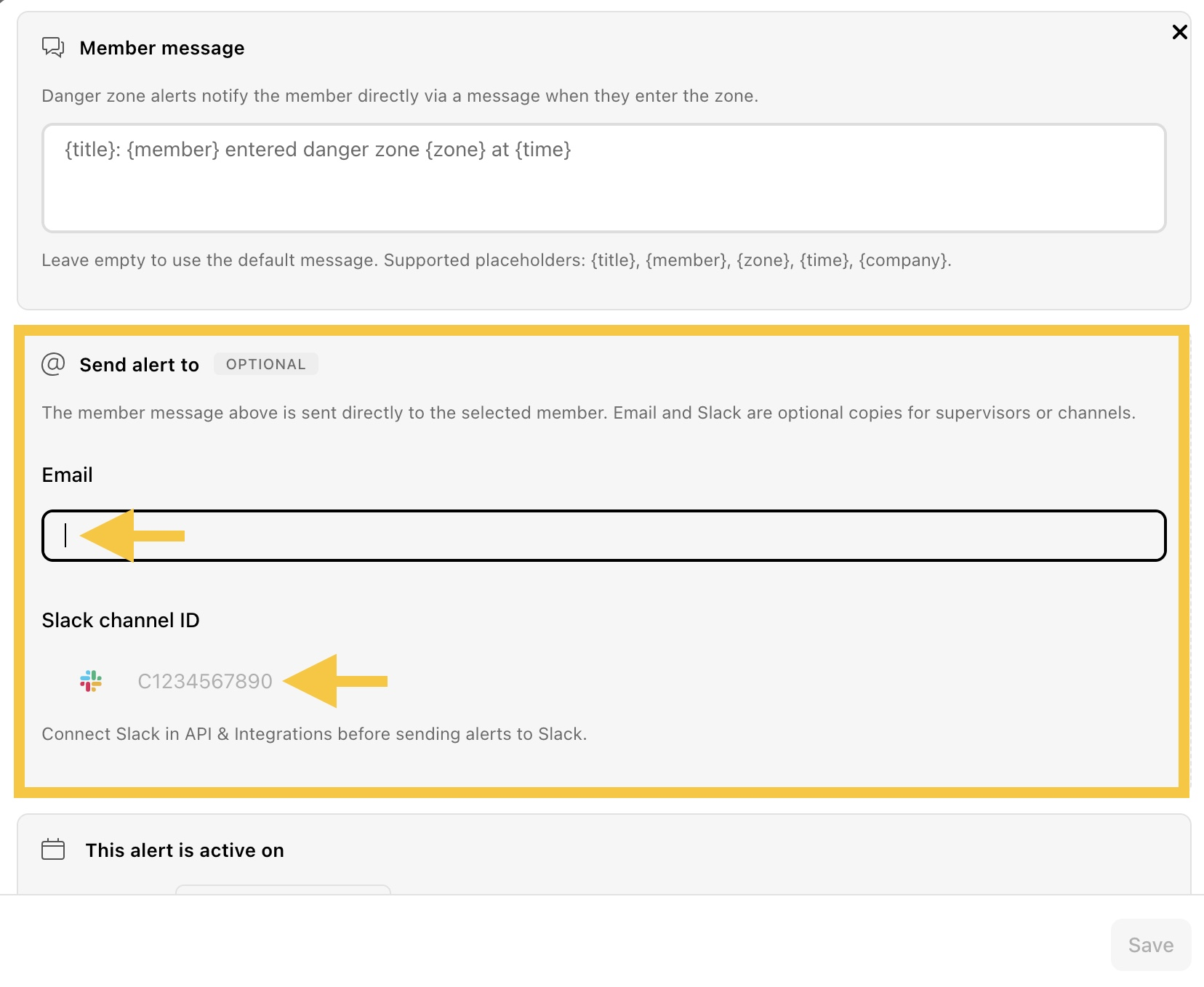
Task: Focus the member message text area
Action: 604,178
